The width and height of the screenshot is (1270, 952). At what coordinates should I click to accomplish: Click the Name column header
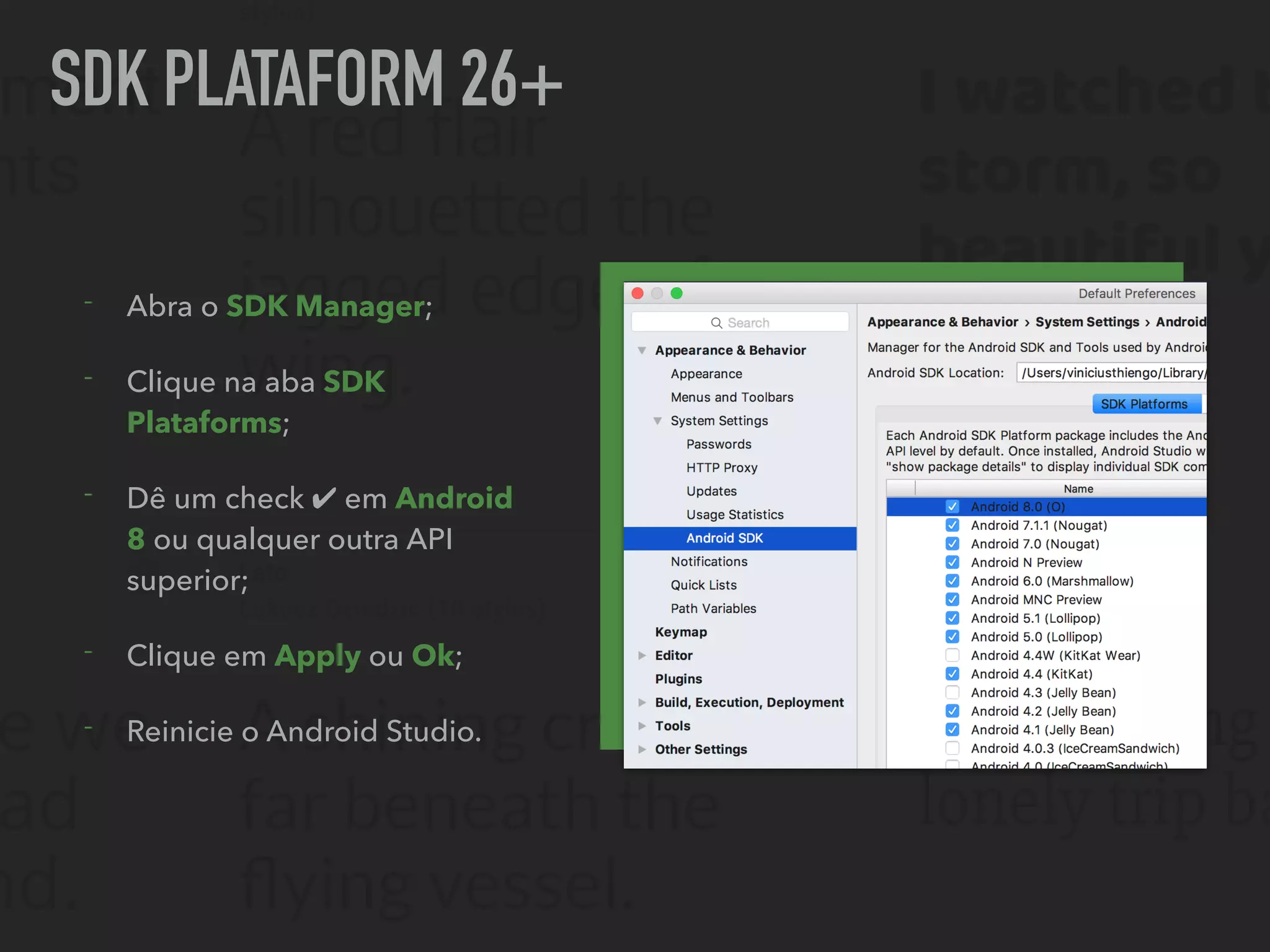tap(1078, 489)
